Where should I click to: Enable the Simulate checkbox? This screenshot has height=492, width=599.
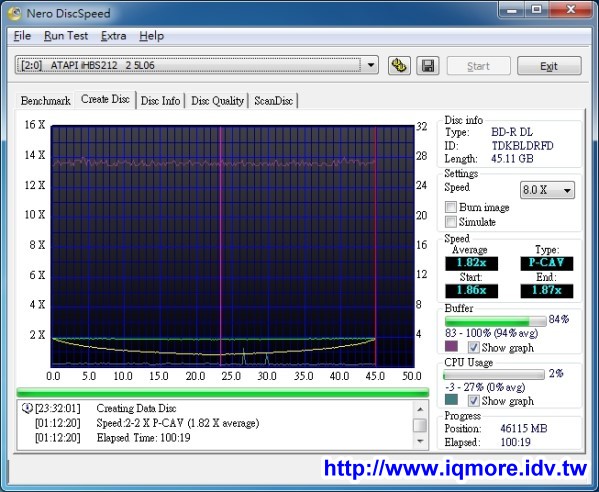point(451,222)
